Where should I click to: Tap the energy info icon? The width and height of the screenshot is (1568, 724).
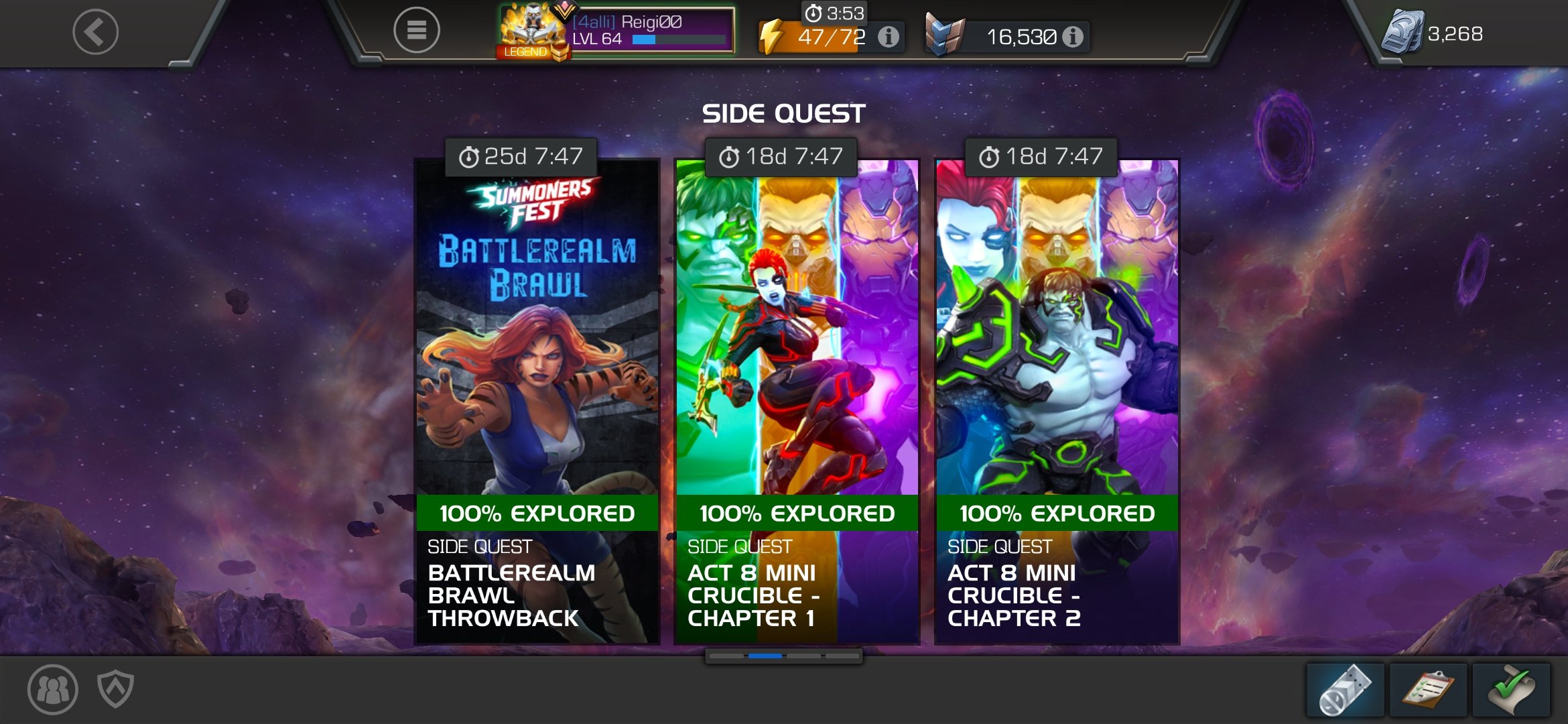pos(889,36)
